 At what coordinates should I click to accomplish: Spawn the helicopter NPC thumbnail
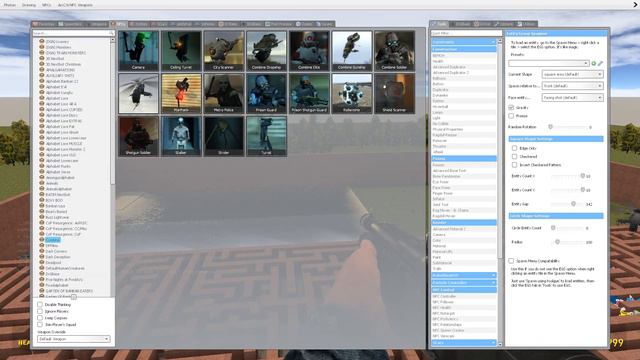click(x=138, y=93)
